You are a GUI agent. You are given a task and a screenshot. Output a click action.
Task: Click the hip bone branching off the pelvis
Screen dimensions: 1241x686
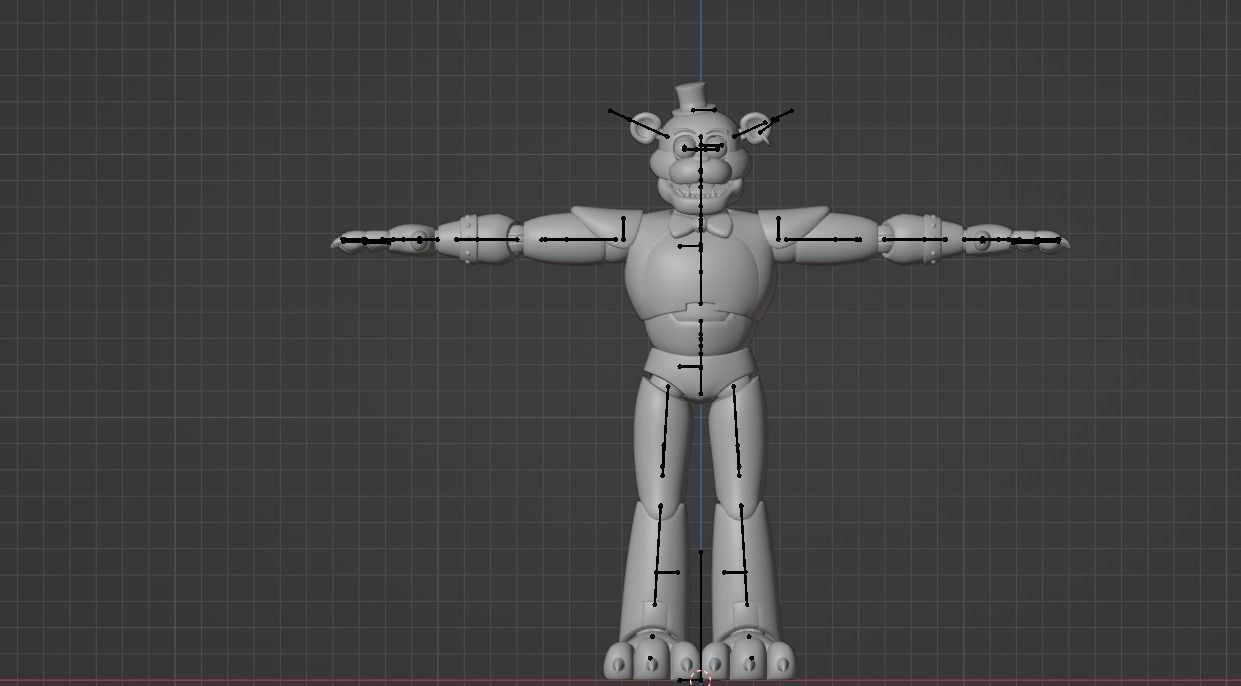point(690,367)
